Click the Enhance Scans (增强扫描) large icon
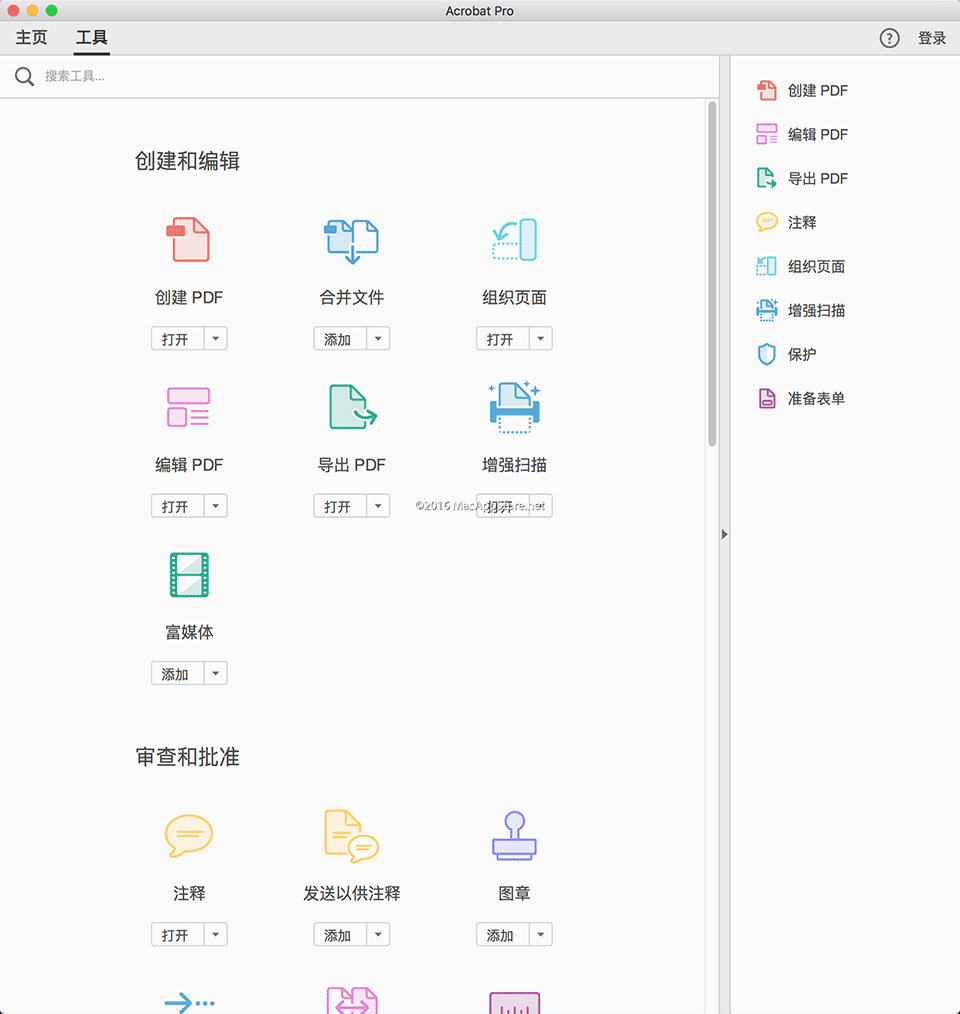960x1014 pixels. click(514, 407)
